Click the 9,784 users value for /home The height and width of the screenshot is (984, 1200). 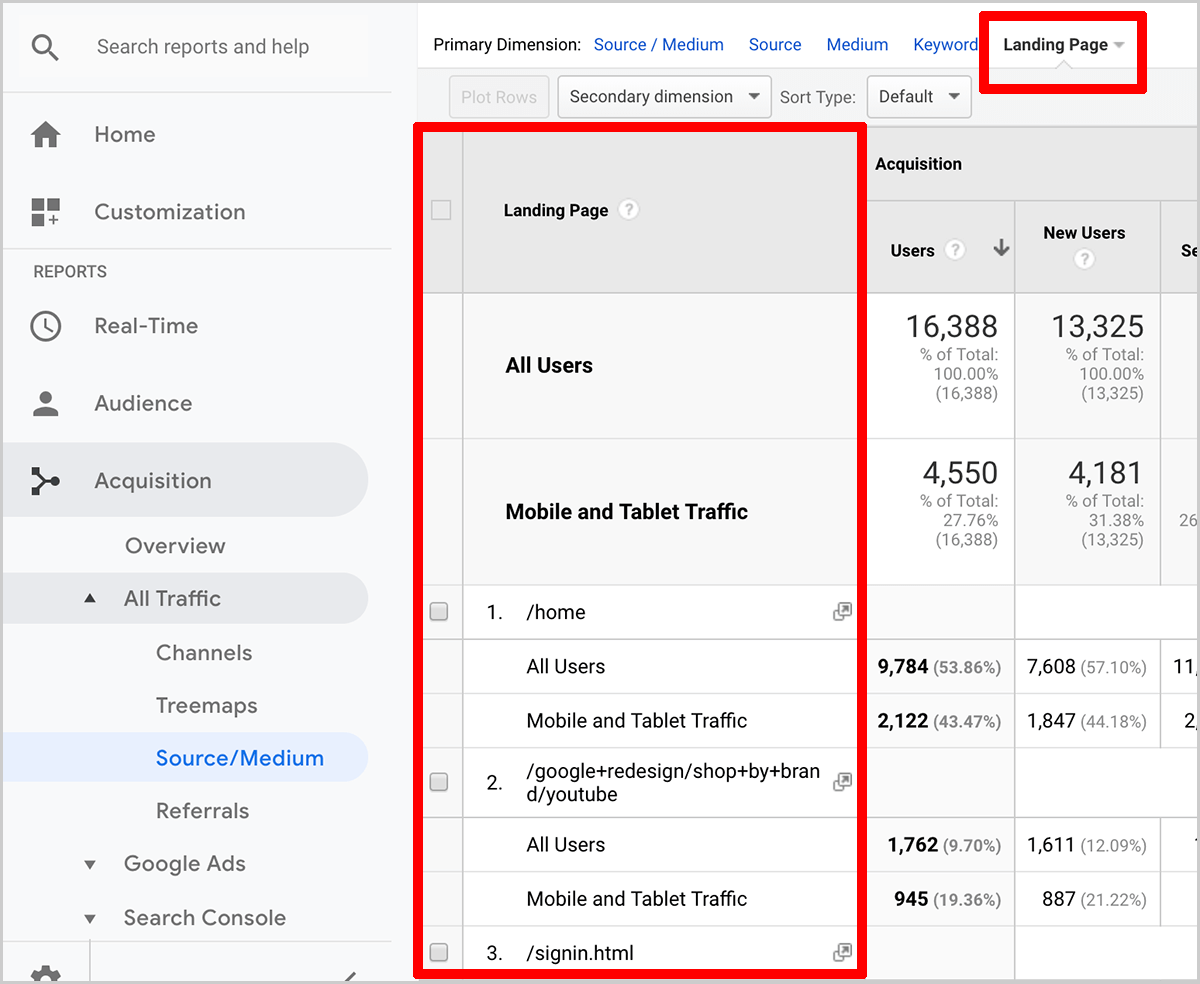903,667
